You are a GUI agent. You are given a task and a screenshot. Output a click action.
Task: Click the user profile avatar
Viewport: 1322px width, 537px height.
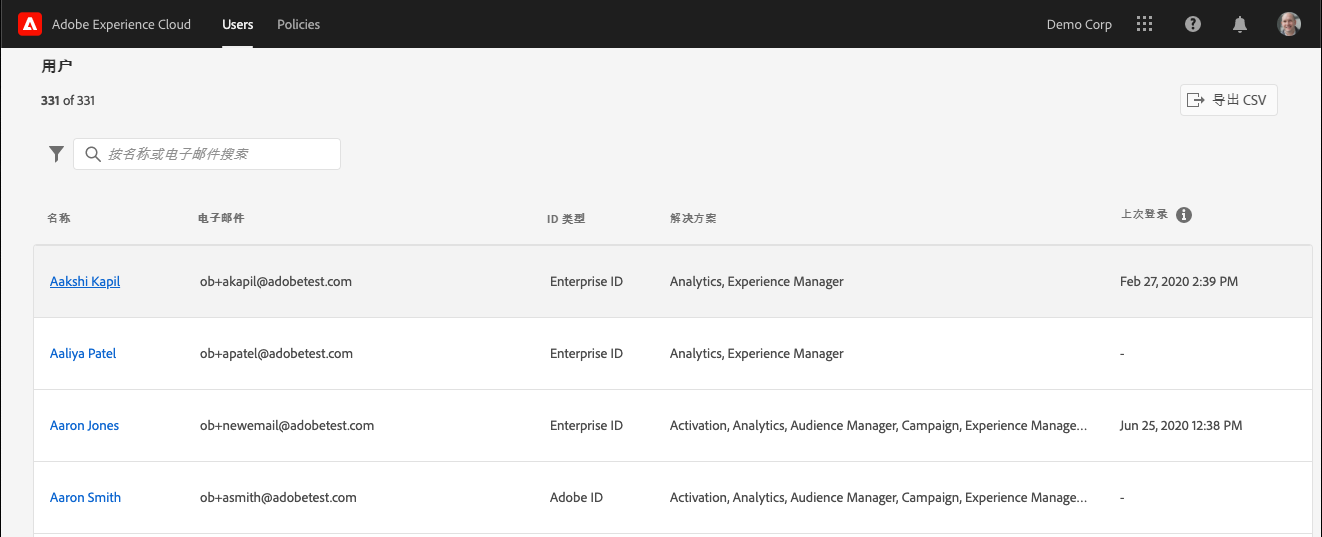[x=1289, y=24]
